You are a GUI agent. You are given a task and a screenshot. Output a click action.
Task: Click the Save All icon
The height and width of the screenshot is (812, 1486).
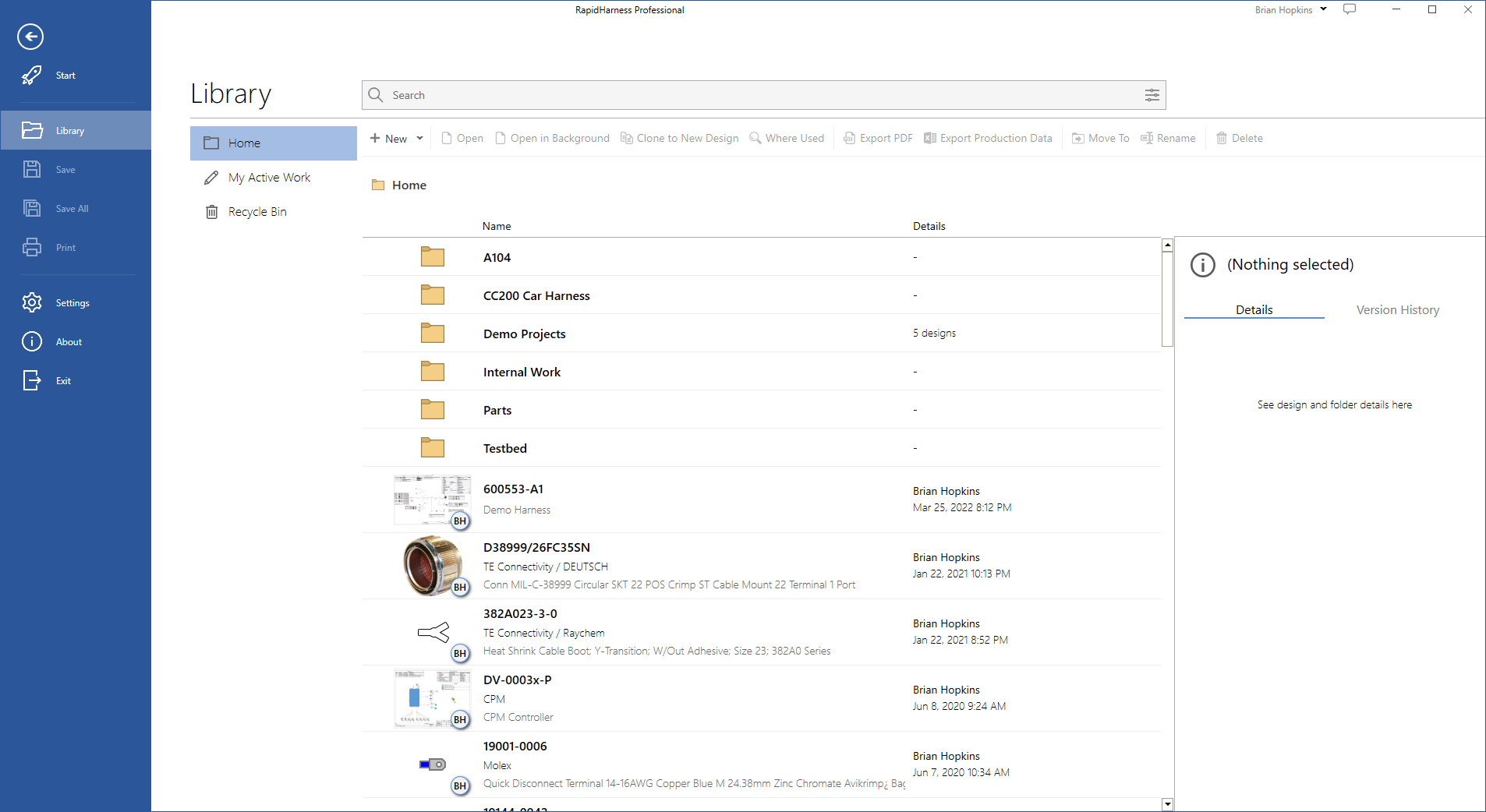(x=32, y=208)
